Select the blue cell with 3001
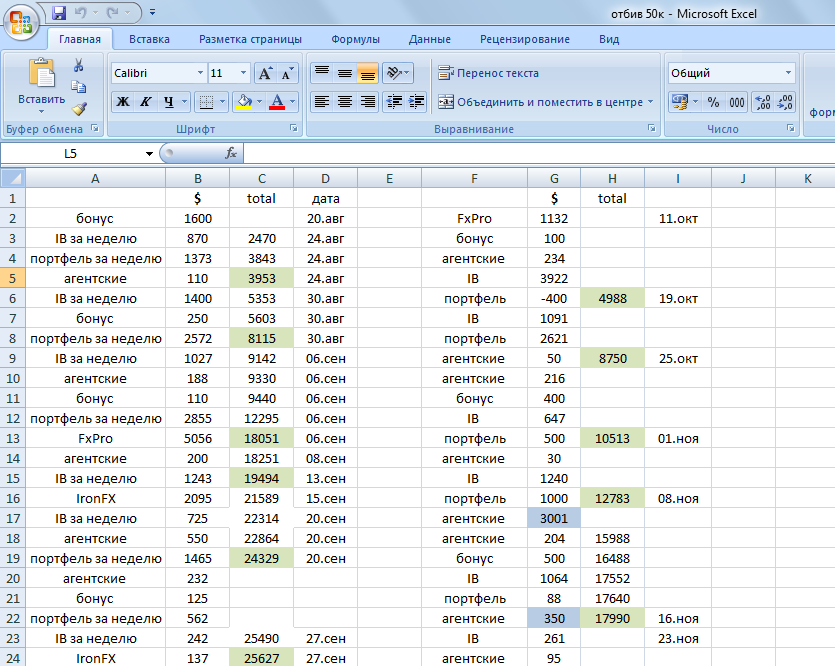This screenshot has height=666, width=835. [554, 519]
